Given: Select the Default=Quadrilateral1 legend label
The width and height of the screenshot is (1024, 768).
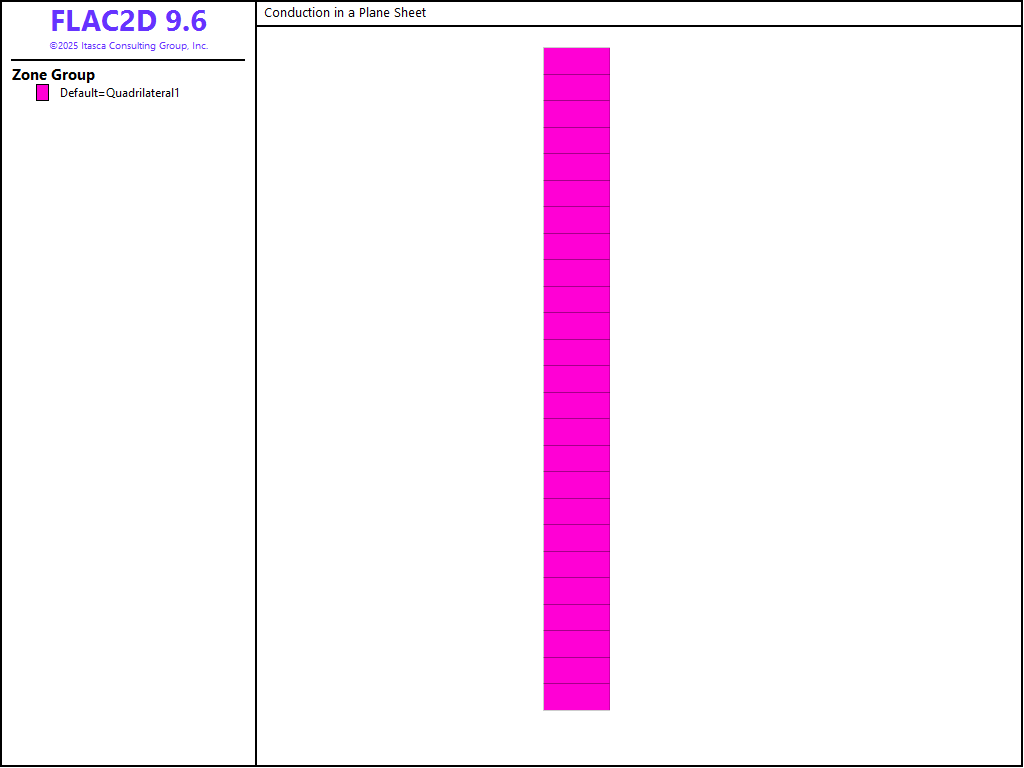Looking at the screenshot, I should click(119, 93).
